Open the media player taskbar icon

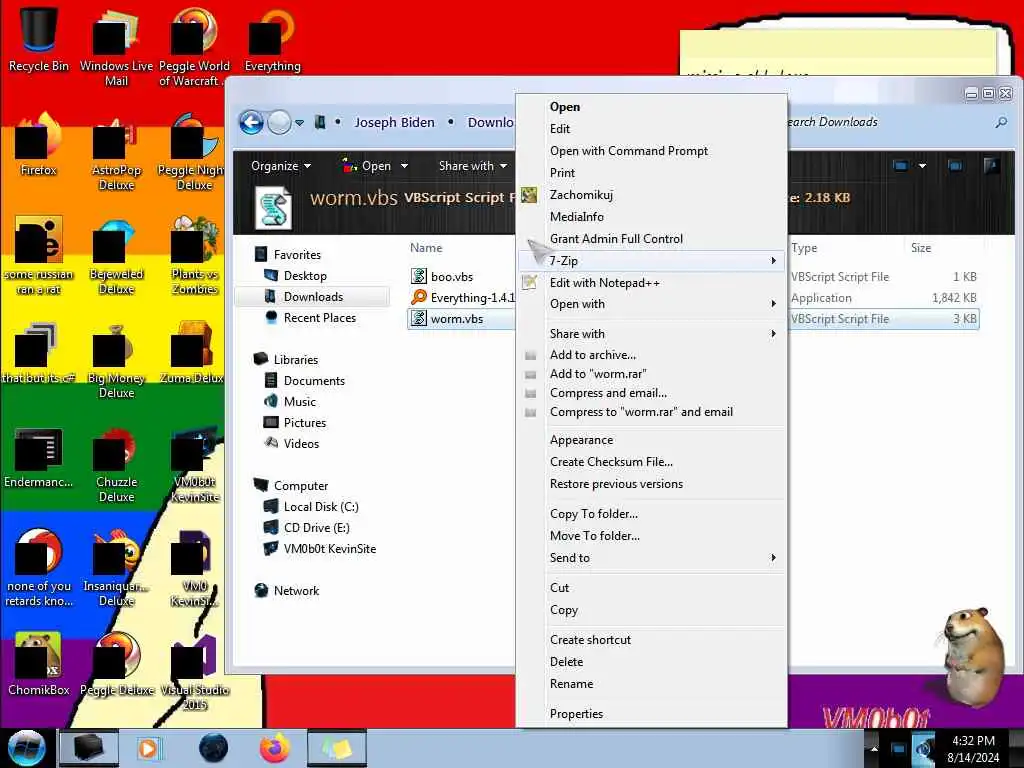tap(148, 748)
